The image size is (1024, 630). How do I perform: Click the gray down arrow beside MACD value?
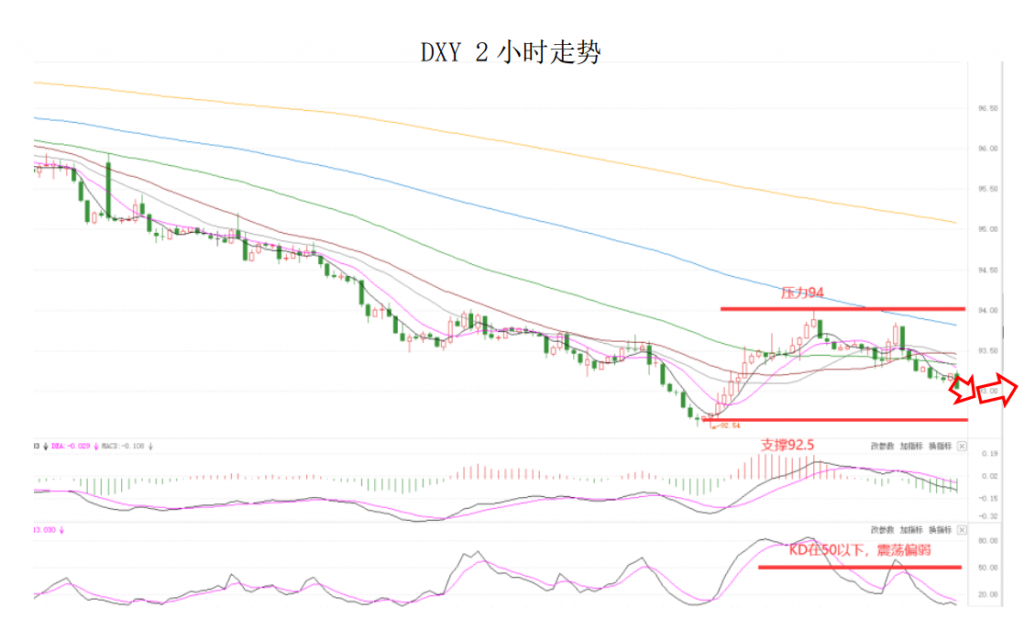150,447
